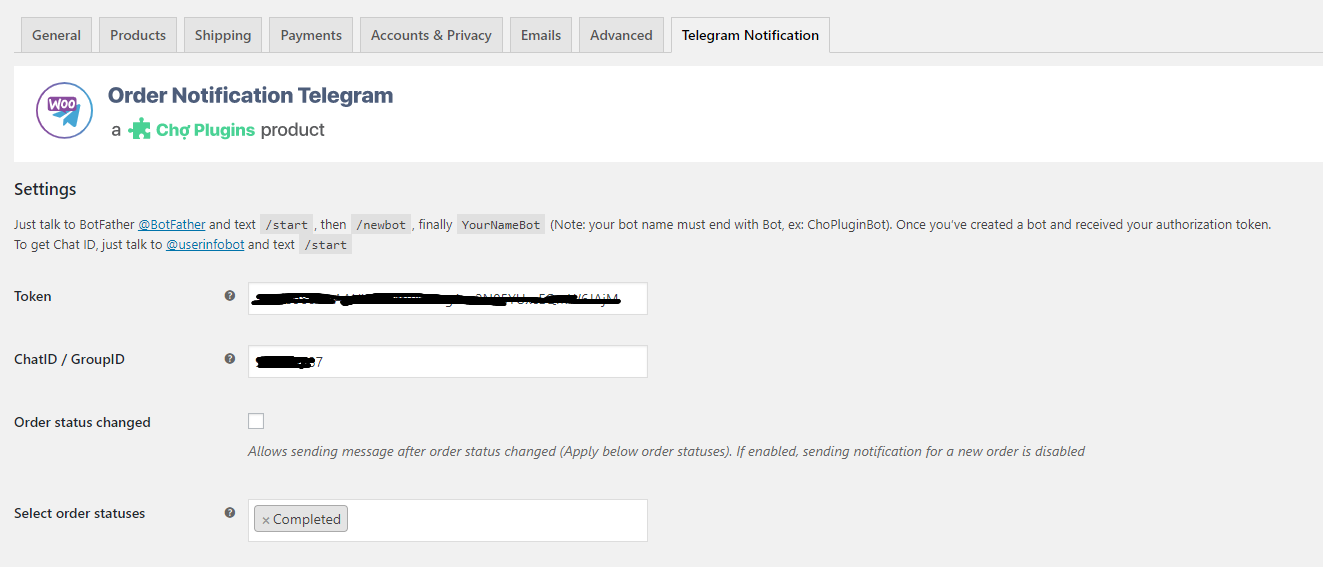Go to the Payments tab

click(x=311, y=35)
